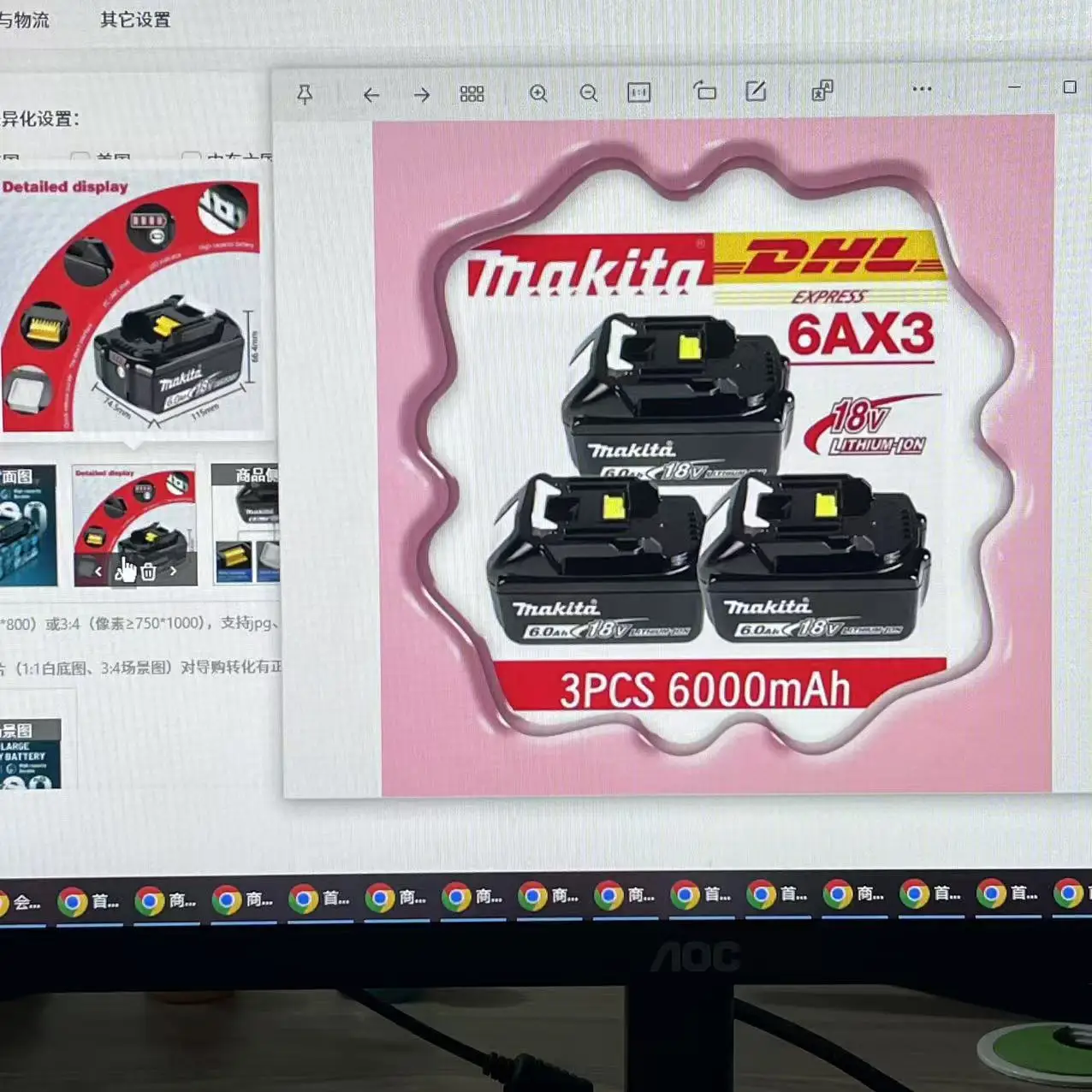Show image at actual 1:1 size
Image resolution: width=1092 pixels, height=1092 pixels.
638,92
